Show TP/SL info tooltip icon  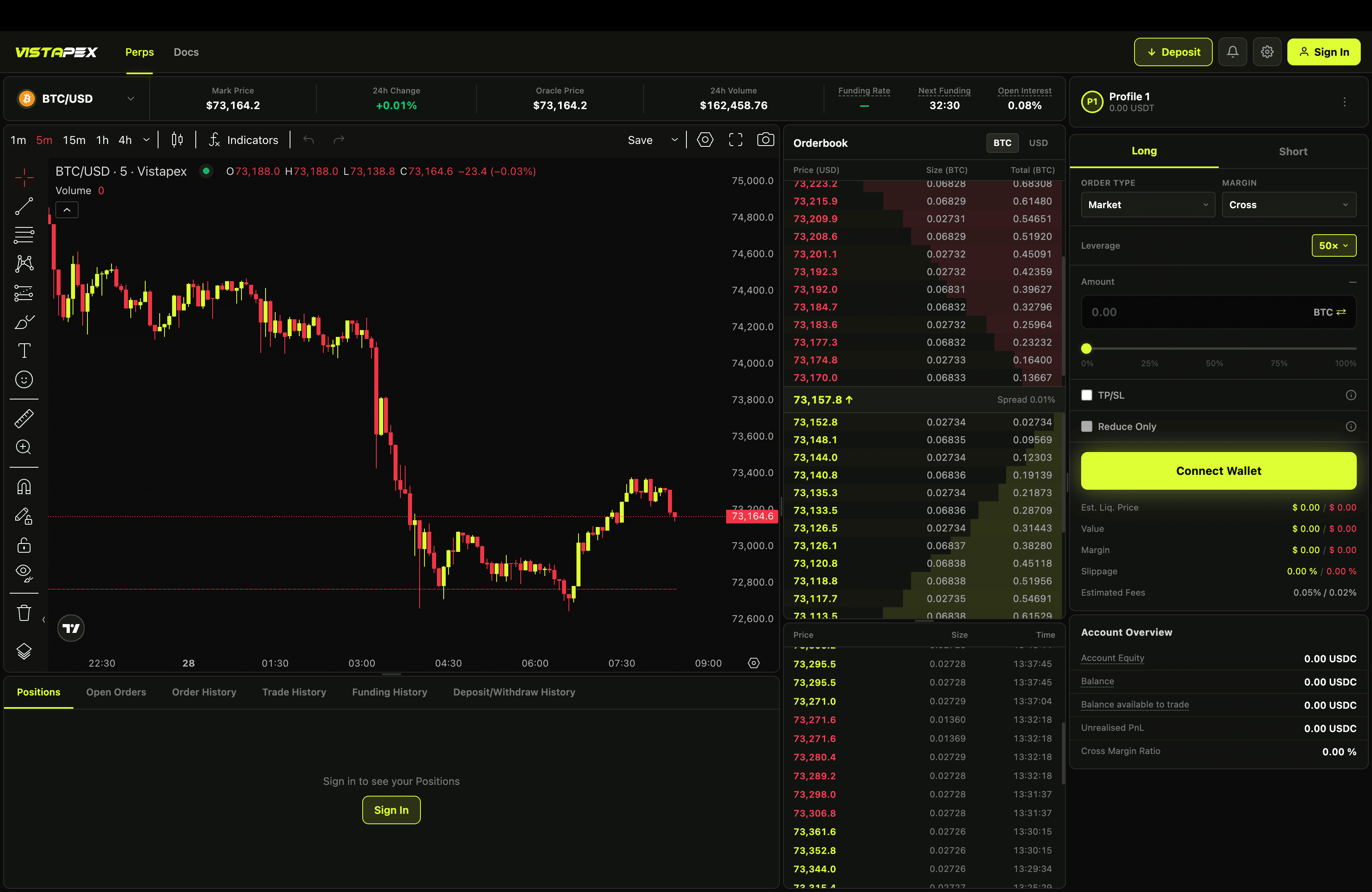coord(1351,395)
